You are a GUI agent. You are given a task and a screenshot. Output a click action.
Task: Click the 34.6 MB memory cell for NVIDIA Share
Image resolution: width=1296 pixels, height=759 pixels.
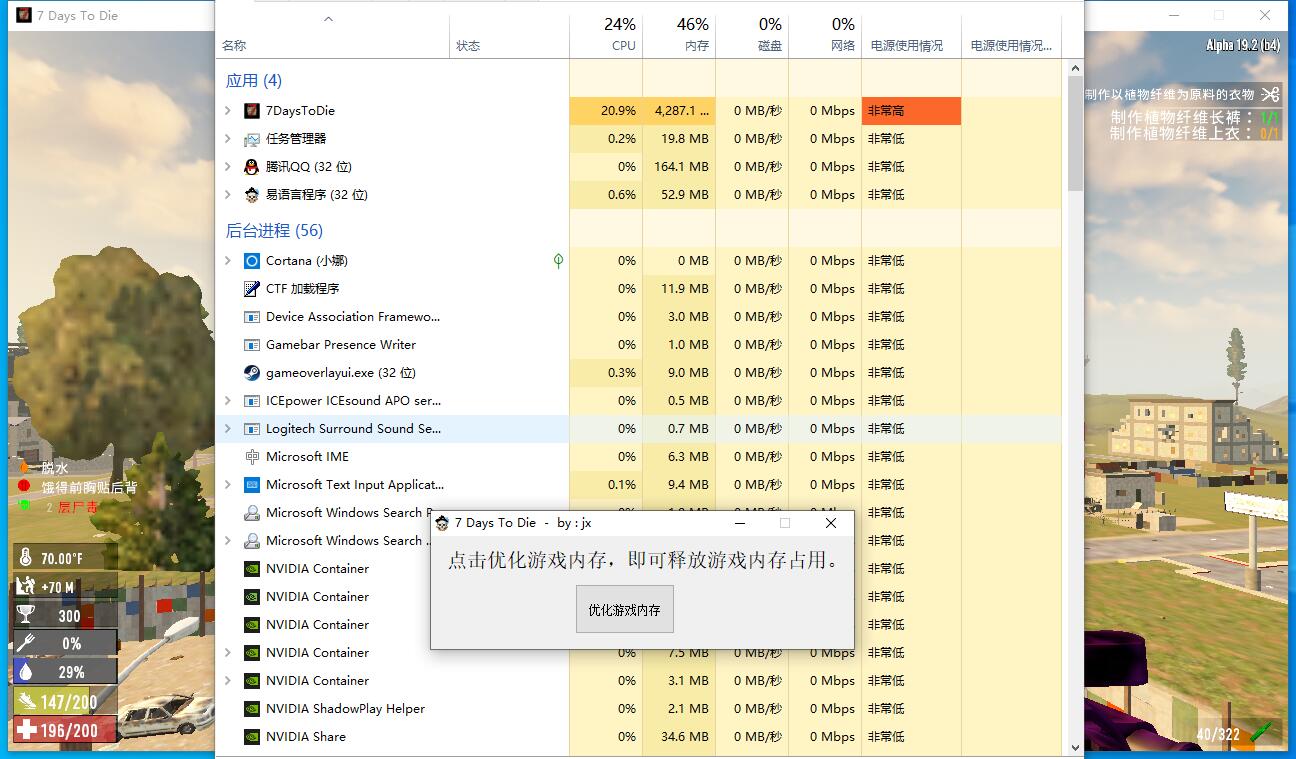coord(679,737)
